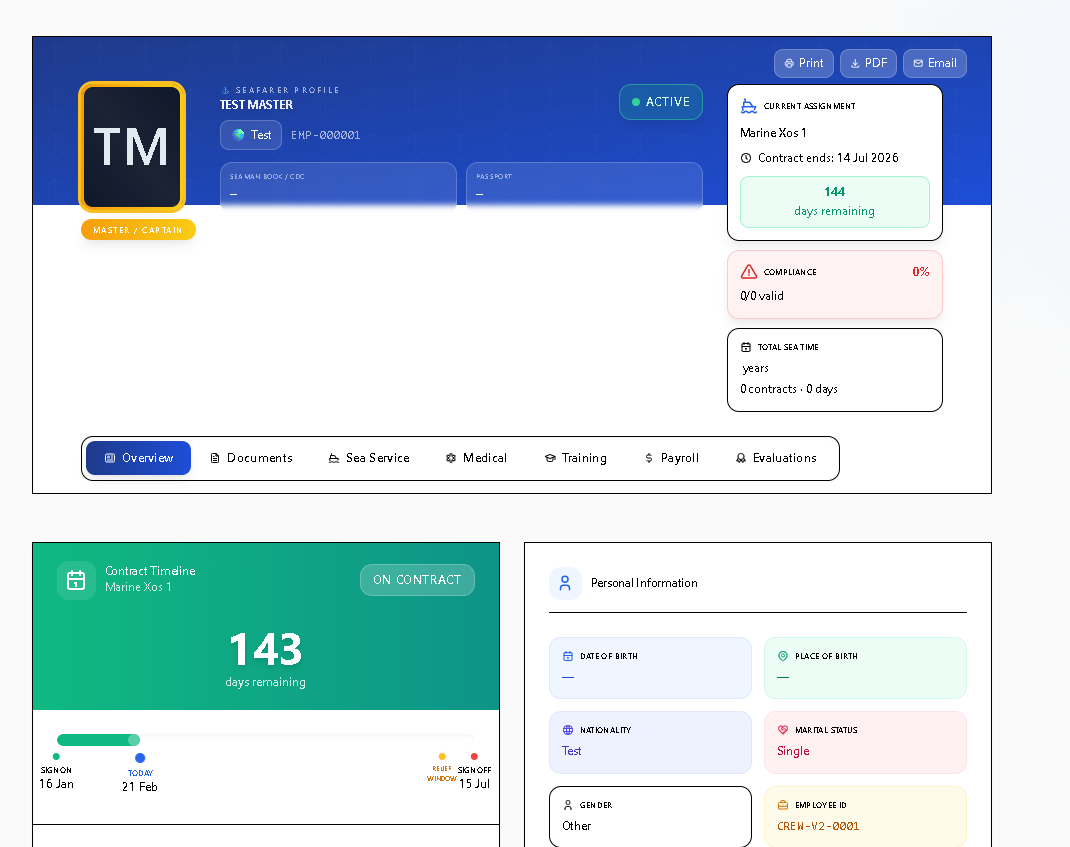Click the calendar icon beside Total Sea Time

click(746, 347)
